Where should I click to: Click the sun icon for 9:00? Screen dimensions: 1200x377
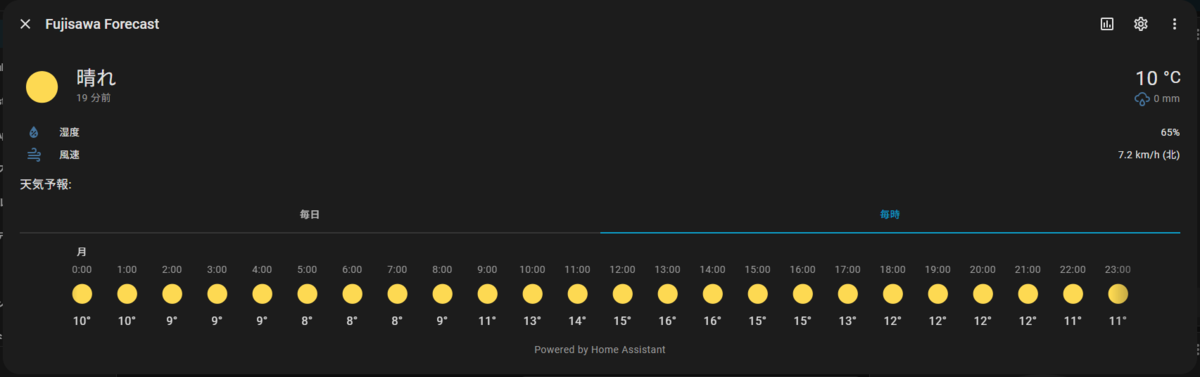(x=487, y=294)
